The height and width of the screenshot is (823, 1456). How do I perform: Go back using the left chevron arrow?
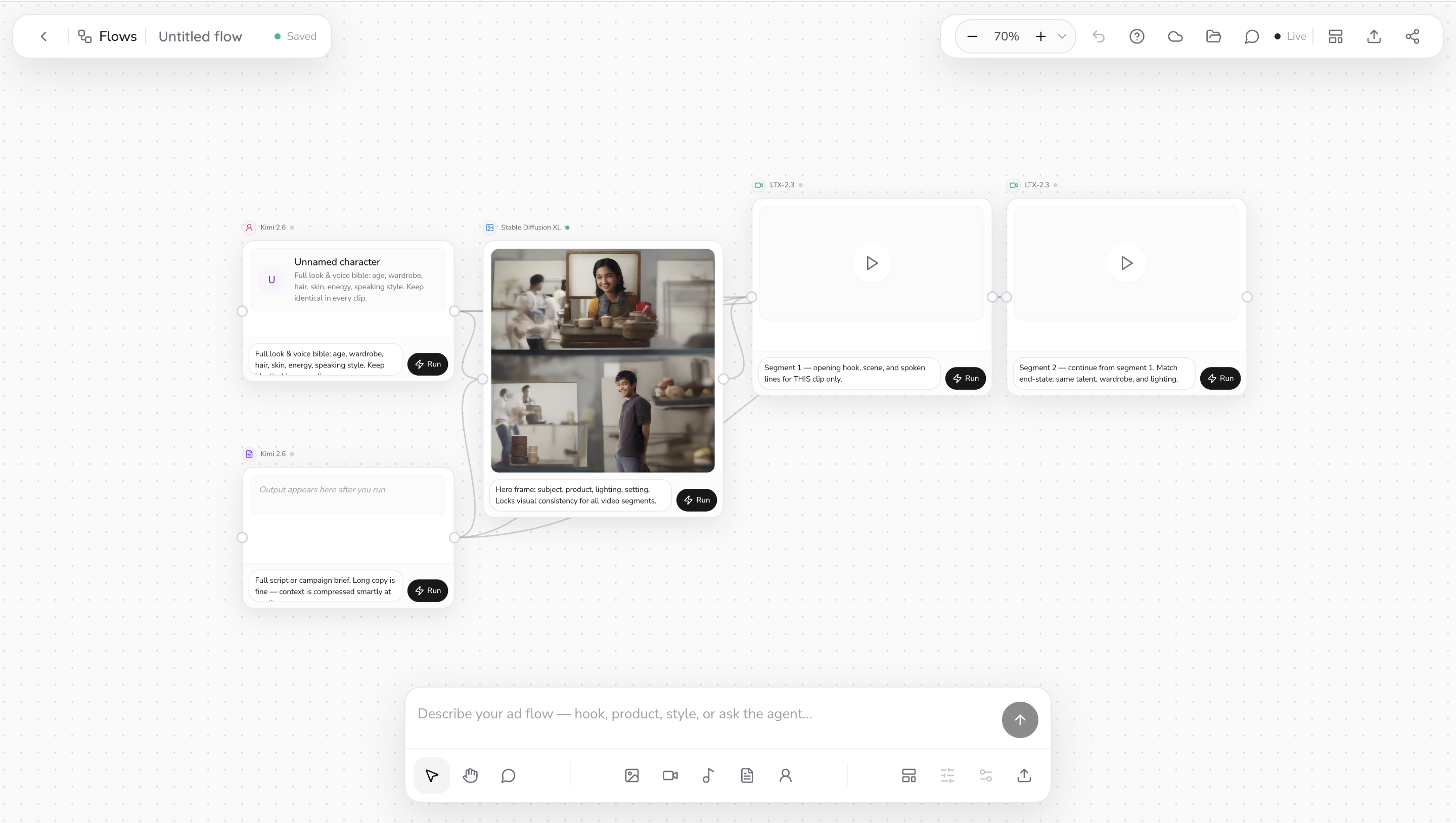[x=43, y=36]
